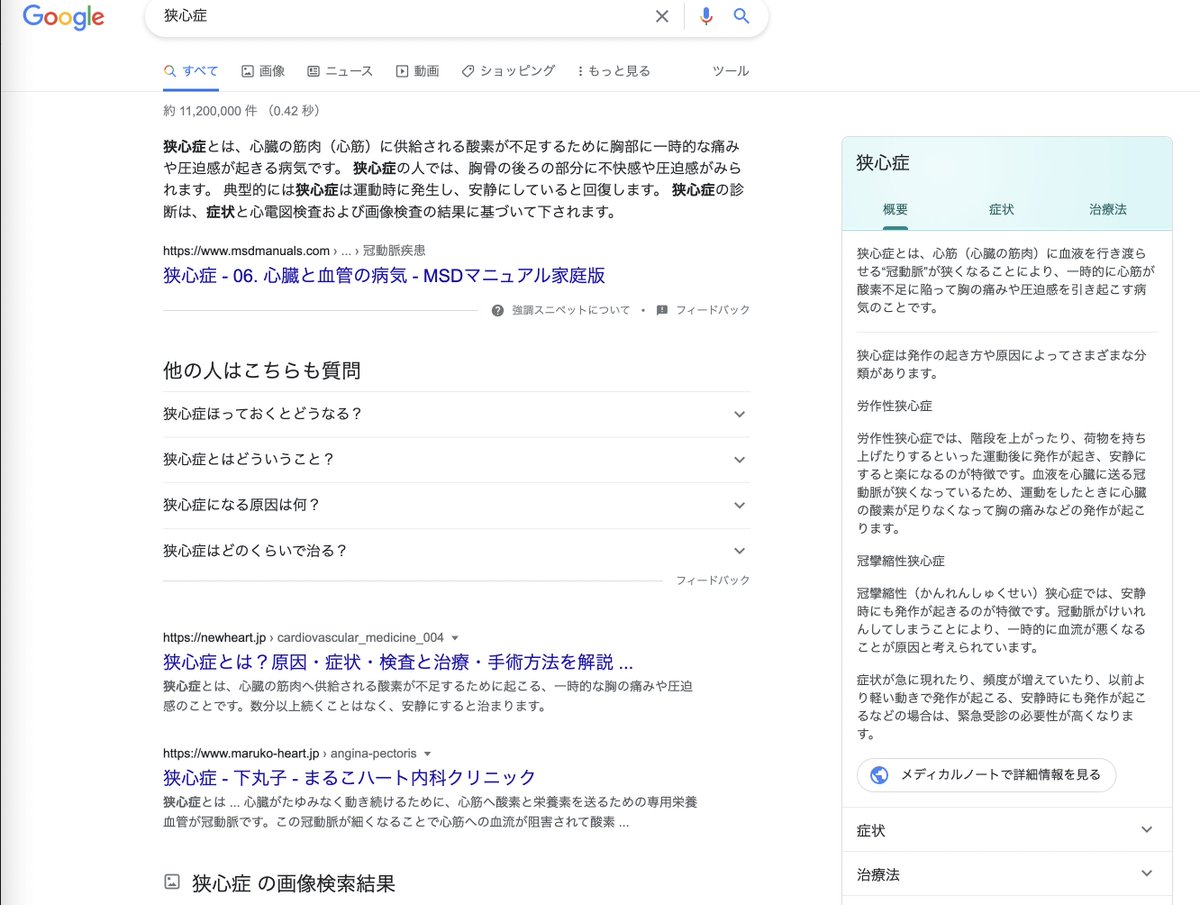Click the Google logo
Image resolution: width=1200 pixels, height=905 pixels.
[x=63, y=17]
